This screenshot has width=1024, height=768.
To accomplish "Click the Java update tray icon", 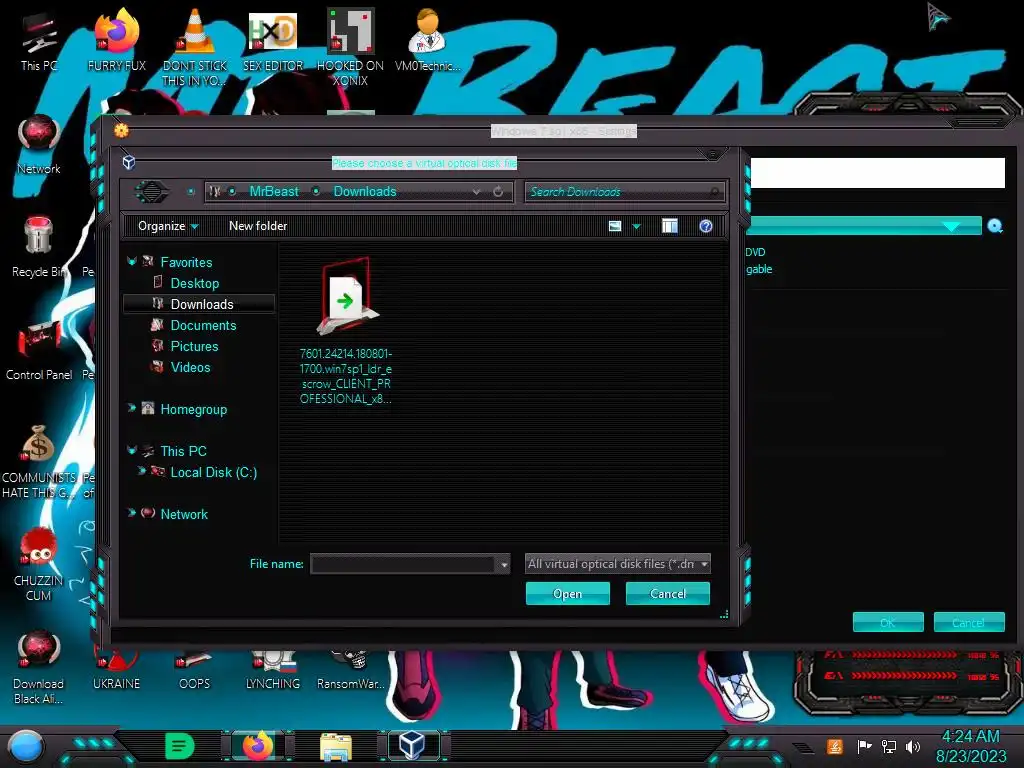I will pyautogui.click(x=835, y=746).
